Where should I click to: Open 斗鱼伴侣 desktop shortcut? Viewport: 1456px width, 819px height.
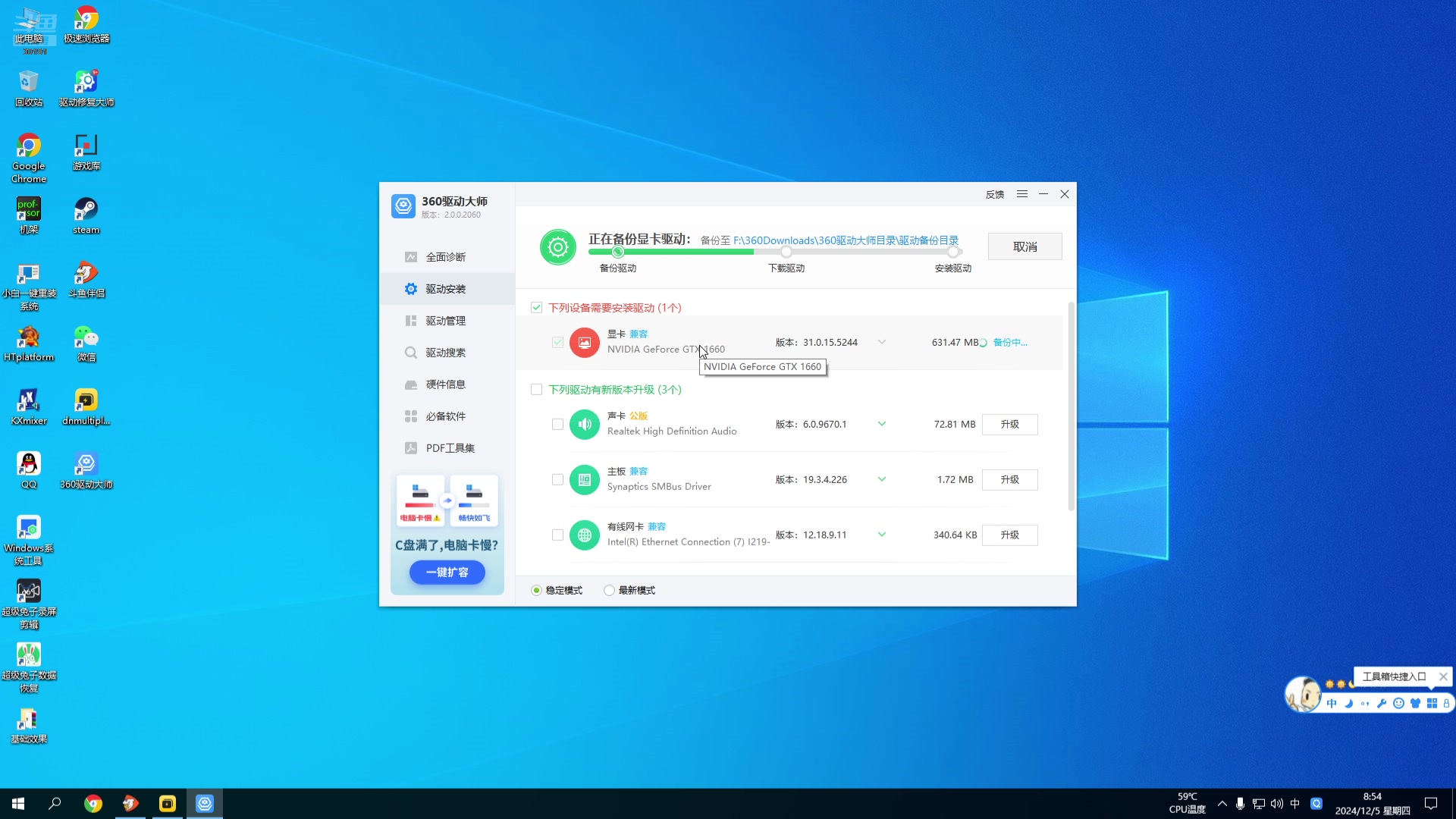pos(86,279)
